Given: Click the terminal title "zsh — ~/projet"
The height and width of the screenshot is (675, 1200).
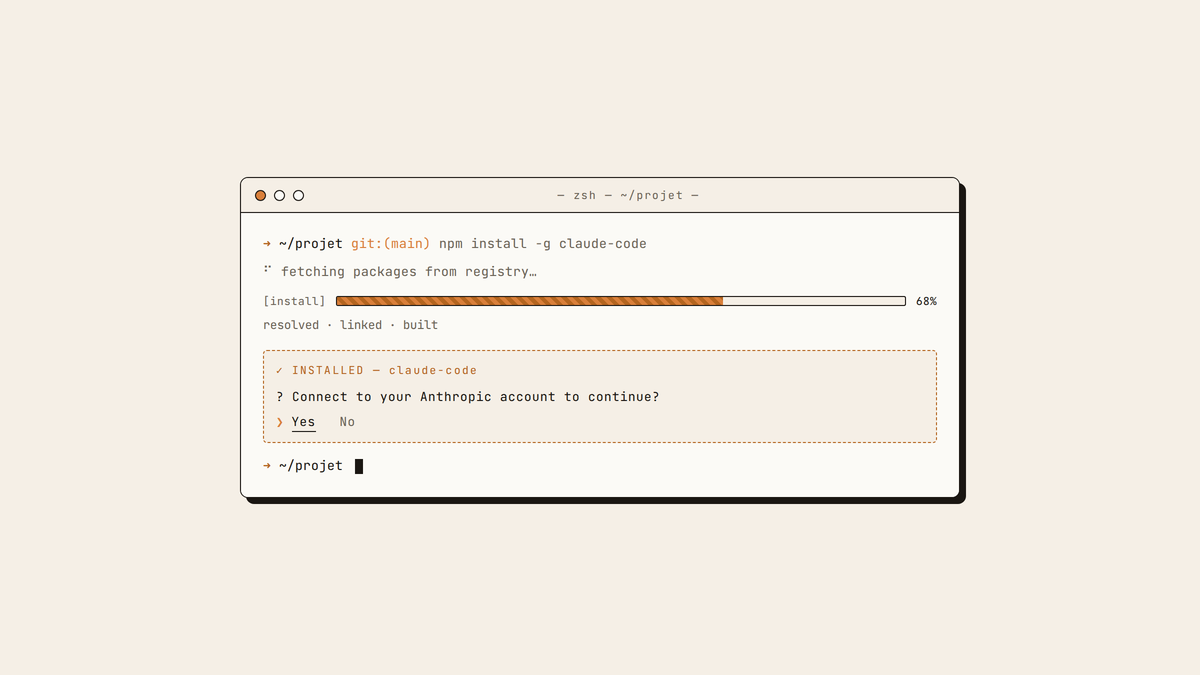Looking at the screenshot, I should [x=628, y=195].
